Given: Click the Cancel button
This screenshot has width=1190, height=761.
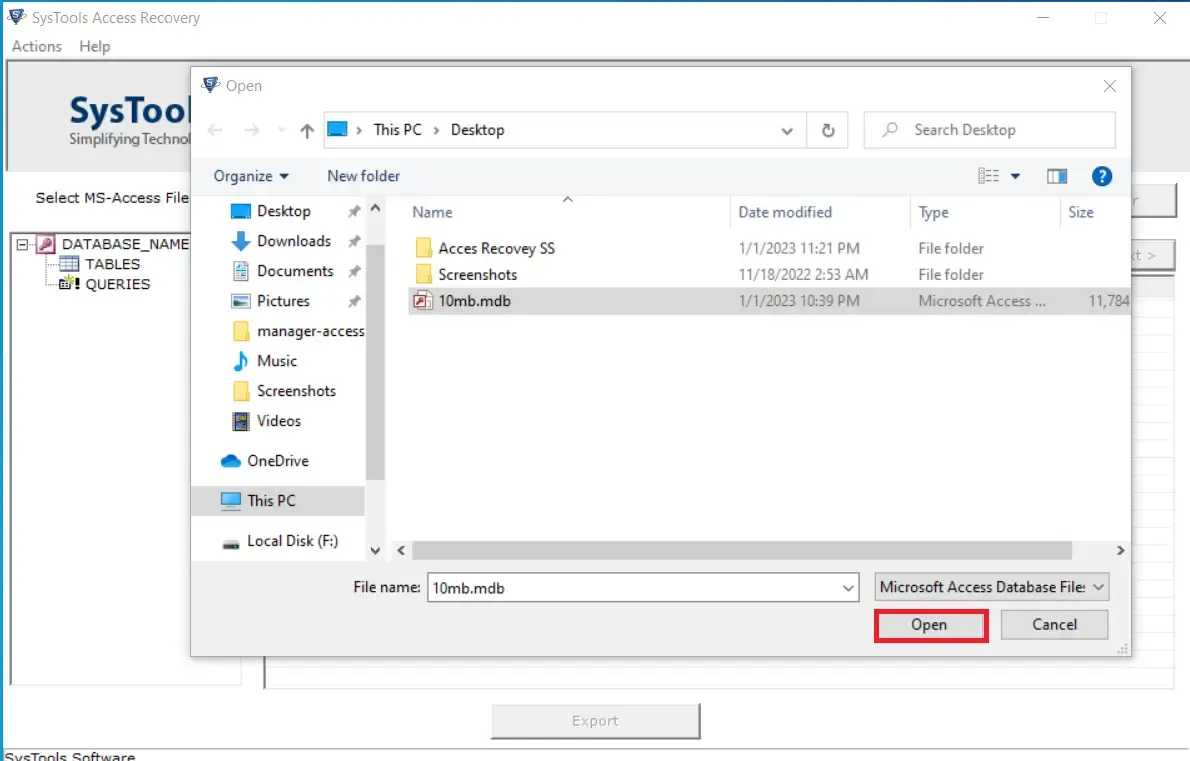Looking at the screenshot, I should 1054,625.
